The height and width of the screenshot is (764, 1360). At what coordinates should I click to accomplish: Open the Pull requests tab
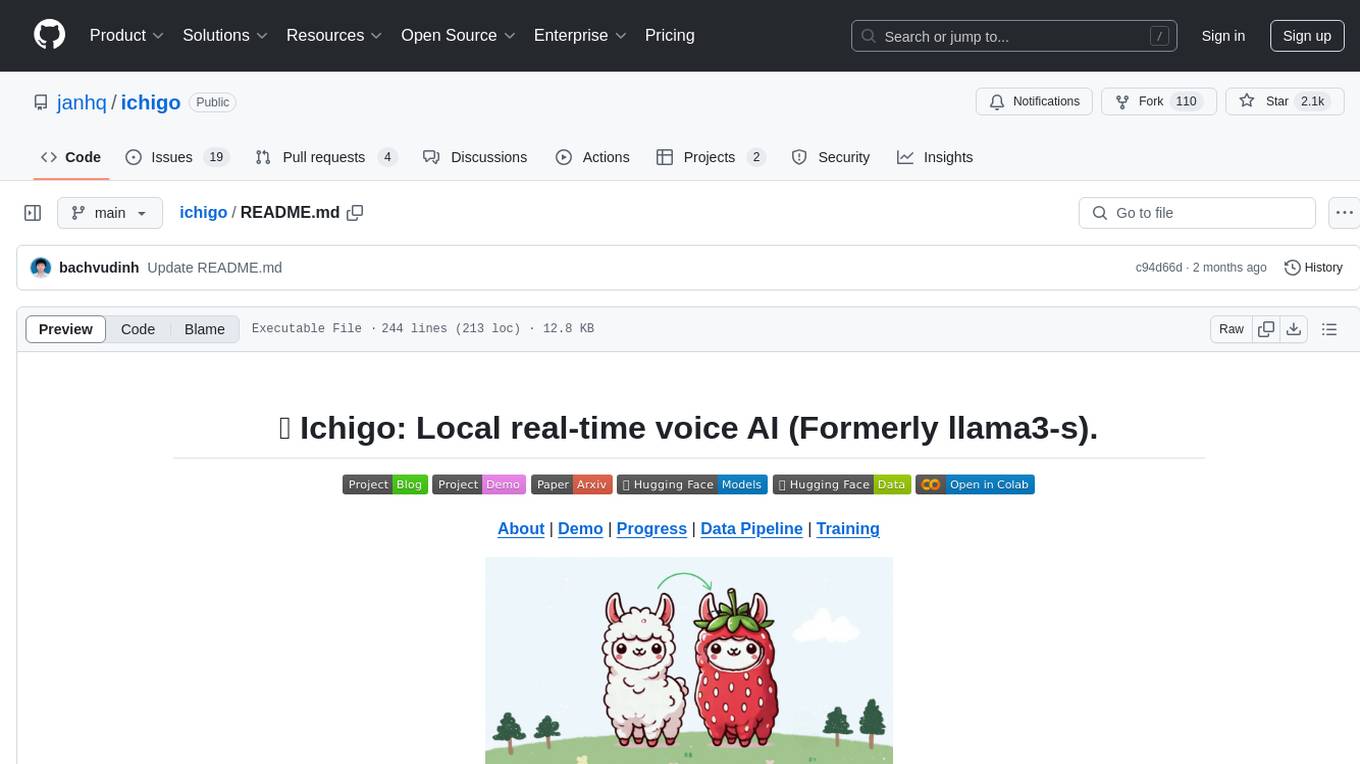pyautogui.click(x=326, y=157)
